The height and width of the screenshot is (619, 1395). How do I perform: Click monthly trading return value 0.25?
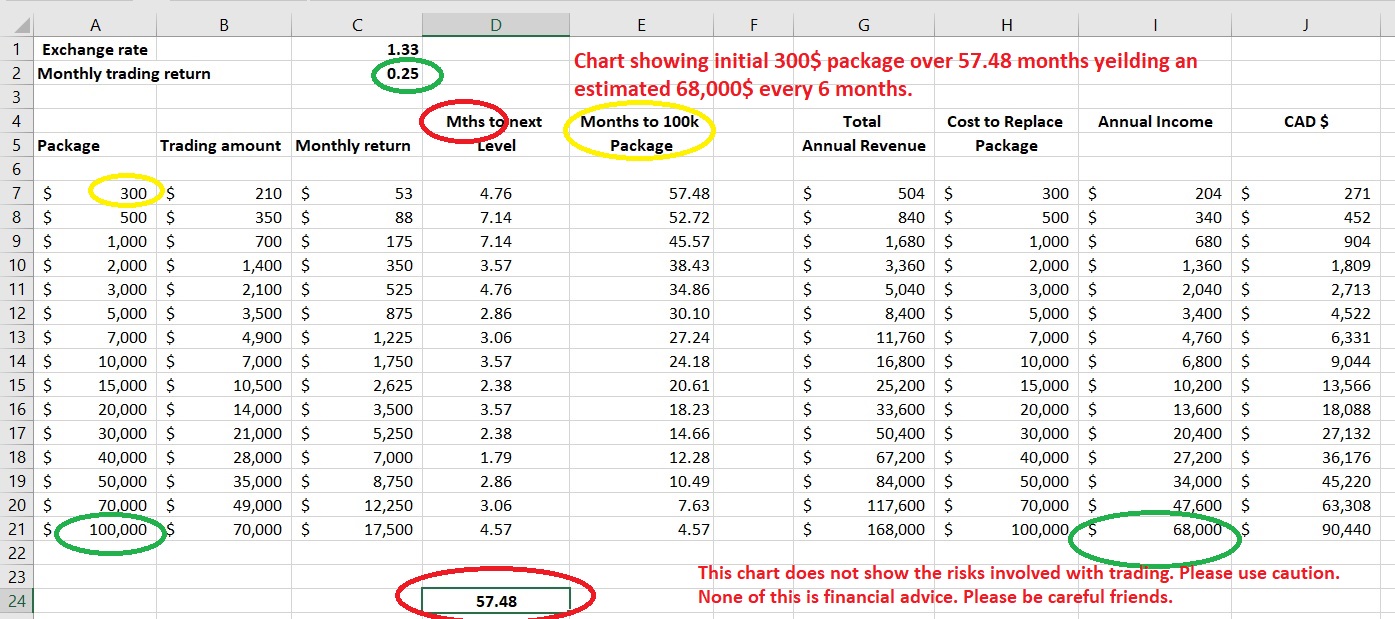point(356,73)
